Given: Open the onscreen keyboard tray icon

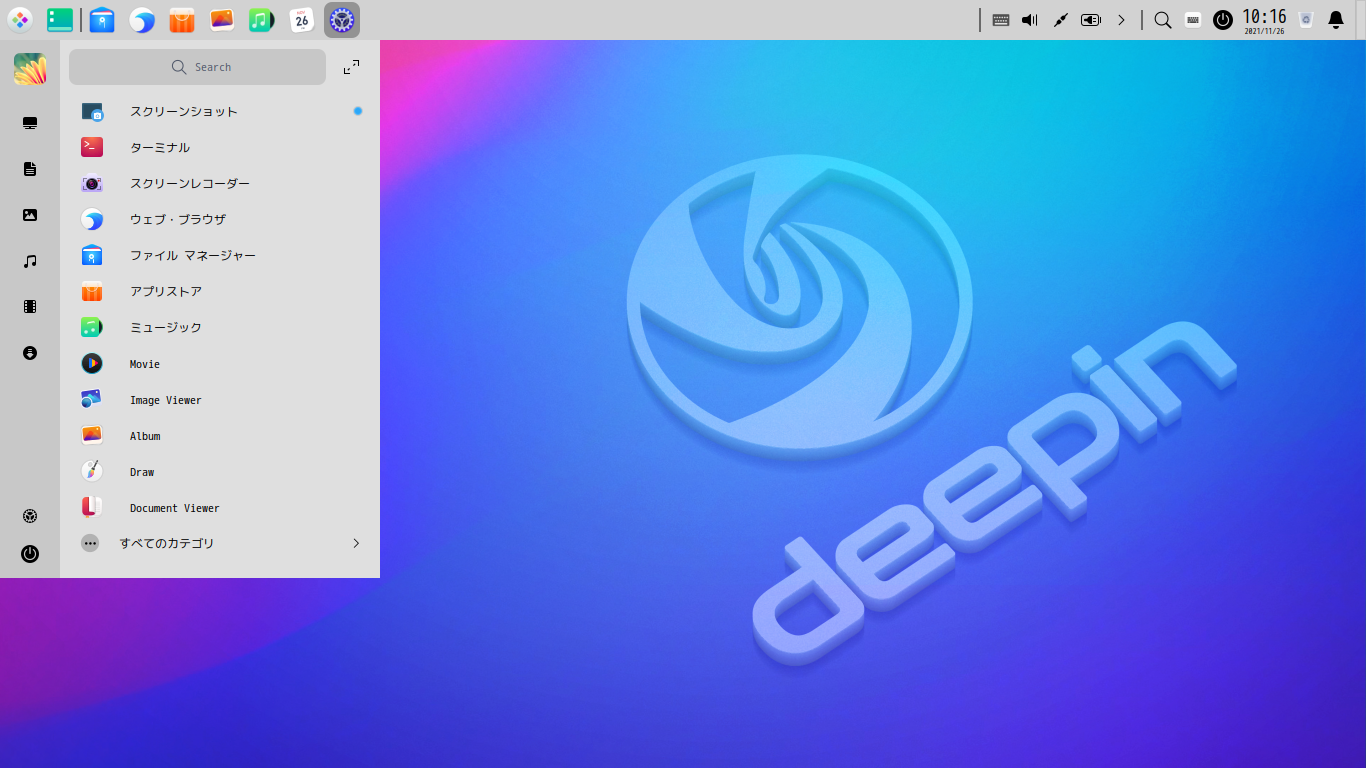Looking at the screenshot, I should [1193, 20].
